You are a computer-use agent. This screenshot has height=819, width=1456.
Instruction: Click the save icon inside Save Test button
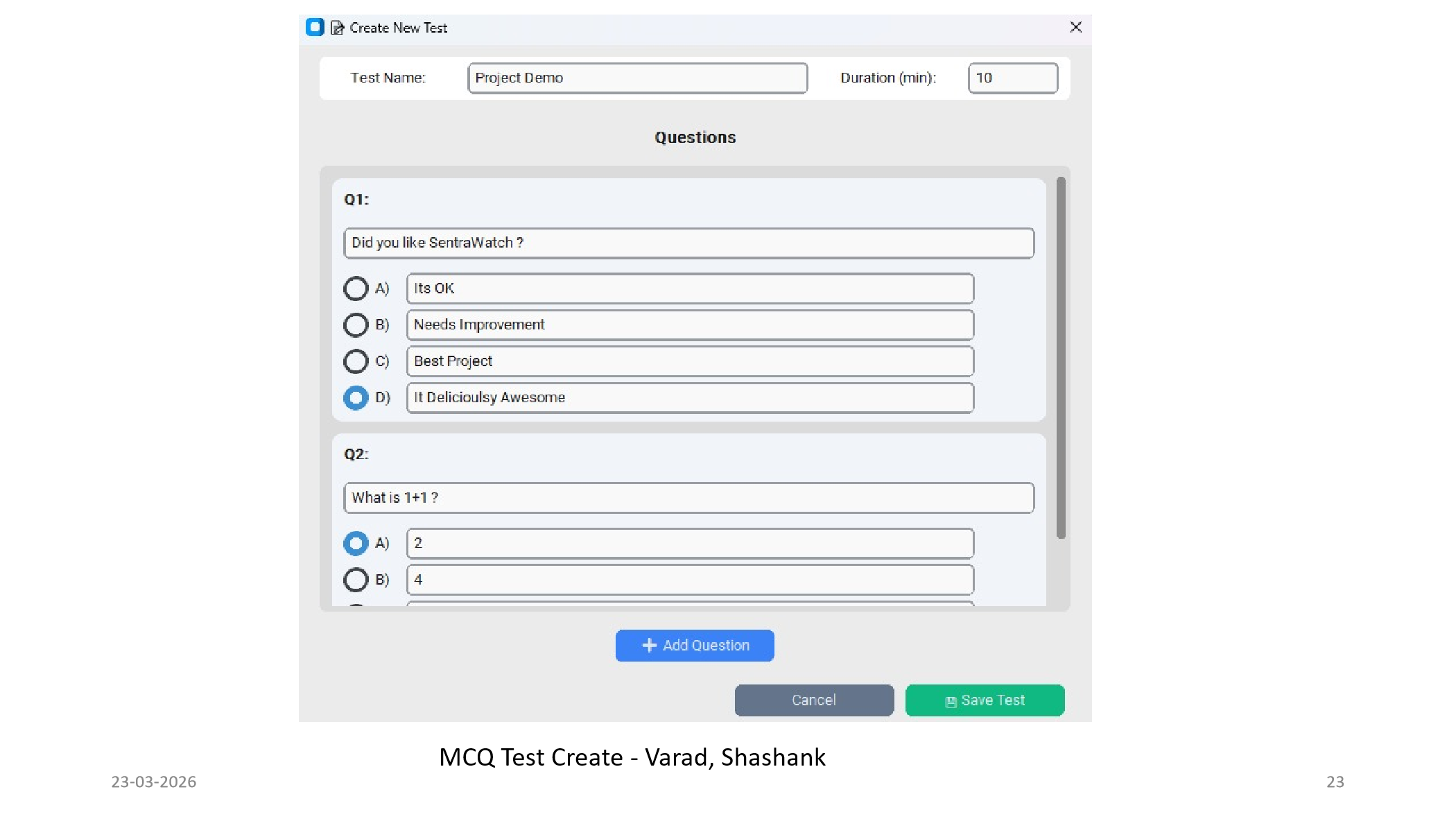[949, 700]
